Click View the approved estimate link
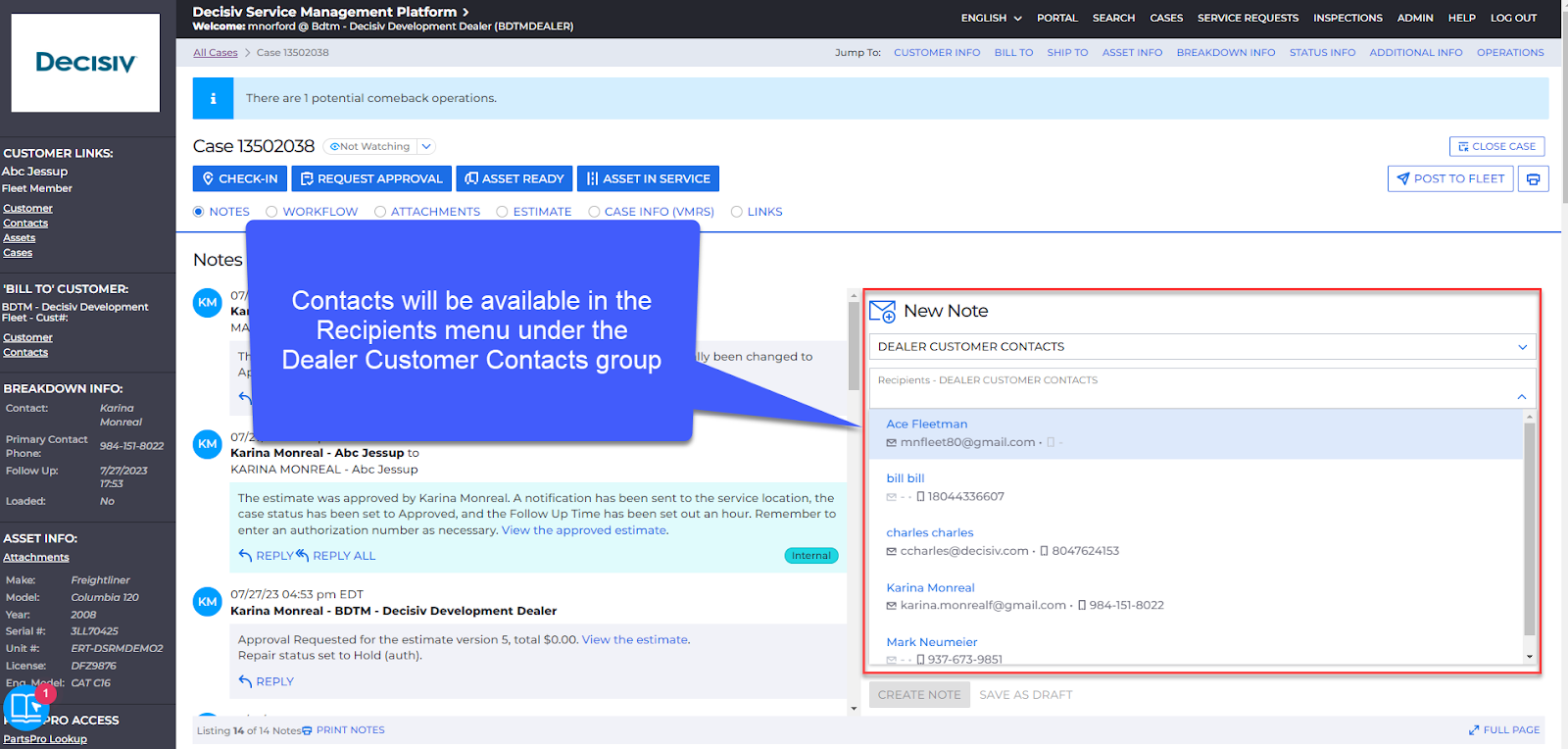The width and height of the screenshot is (1568, 749). (x=584, y=530)
